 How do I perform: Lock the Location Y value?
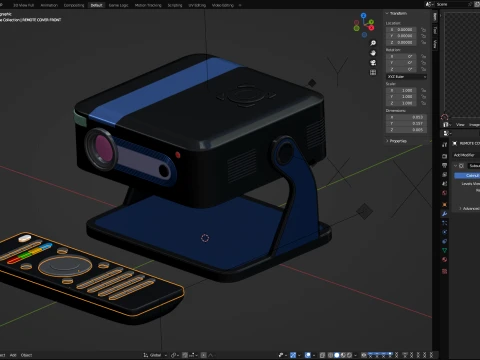pyautogui.click(x=423, y=36)
